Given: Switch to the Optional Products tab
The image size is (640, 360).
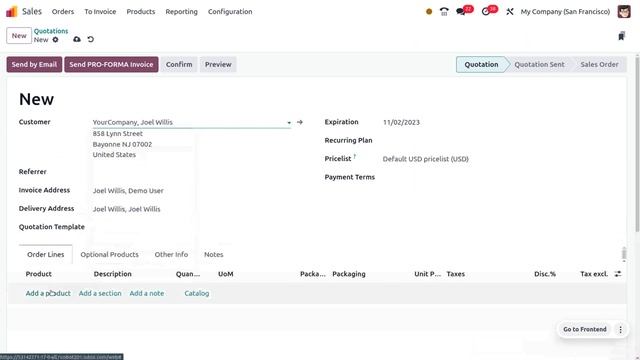Looking at the screenshot, I should point(109,254).
